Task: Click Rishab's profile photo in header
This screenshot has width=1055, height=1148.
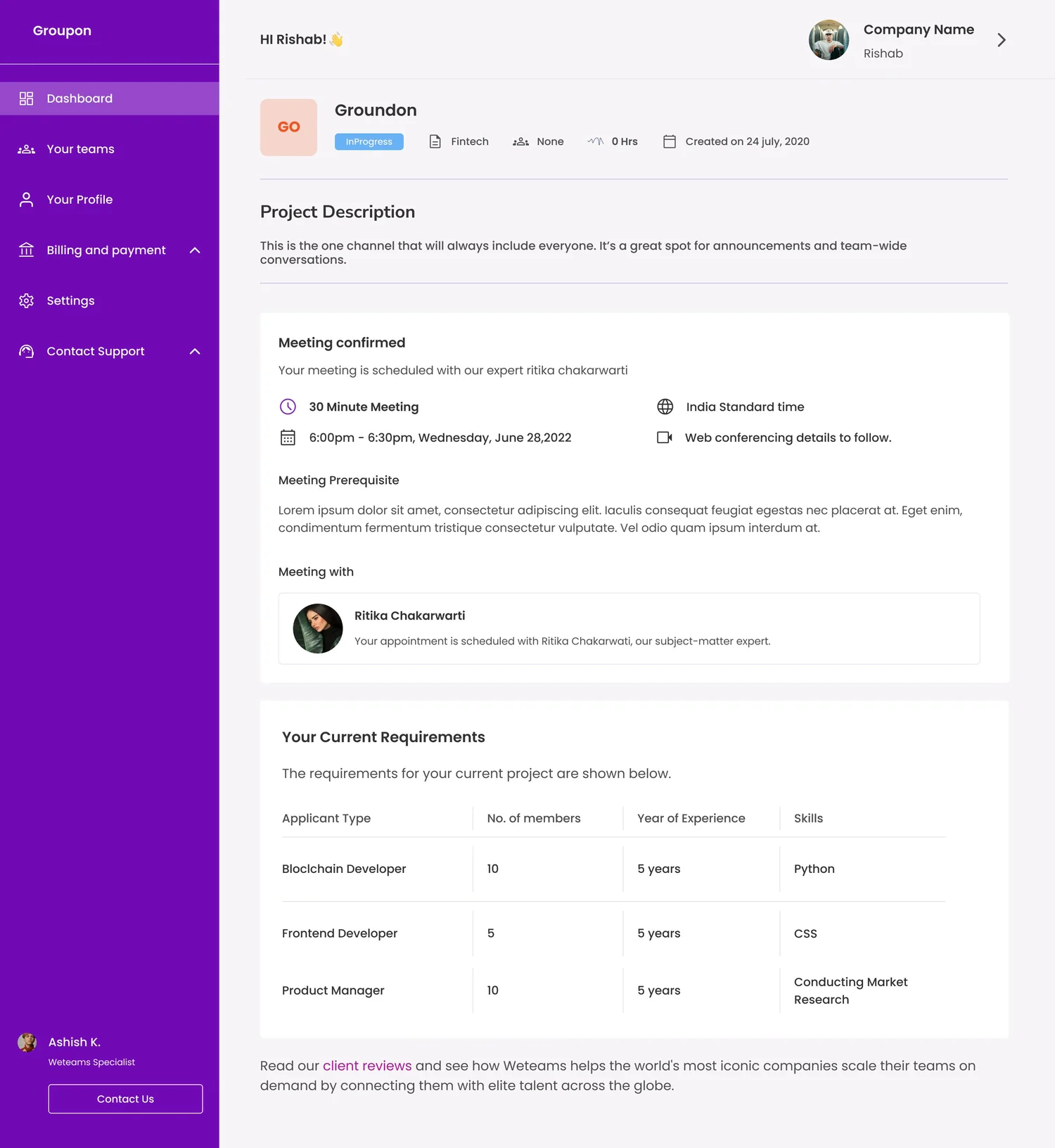Action: [x=829, y=40]
